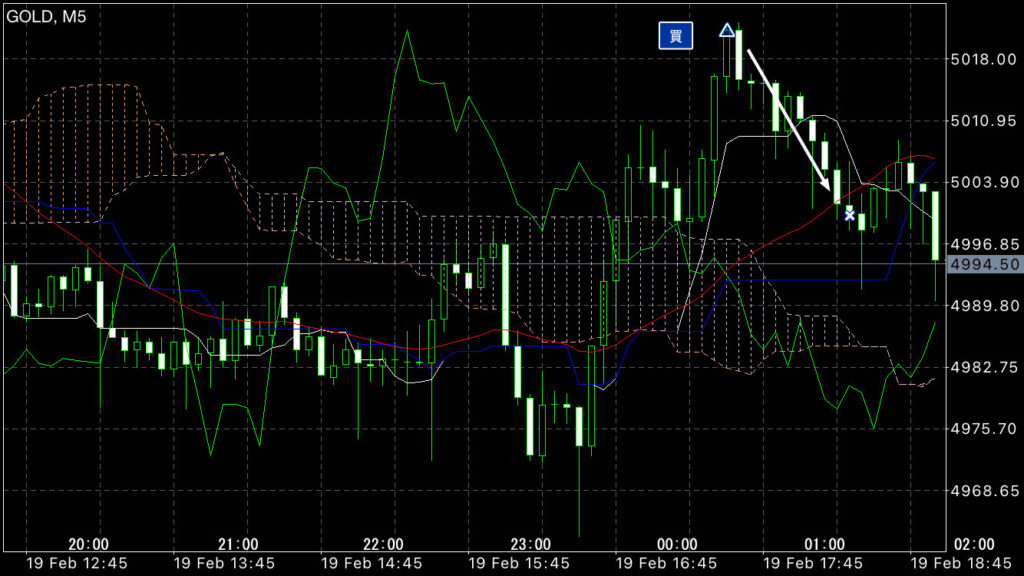Click the 19 Feb 14:45 date label

click(372, 563)
